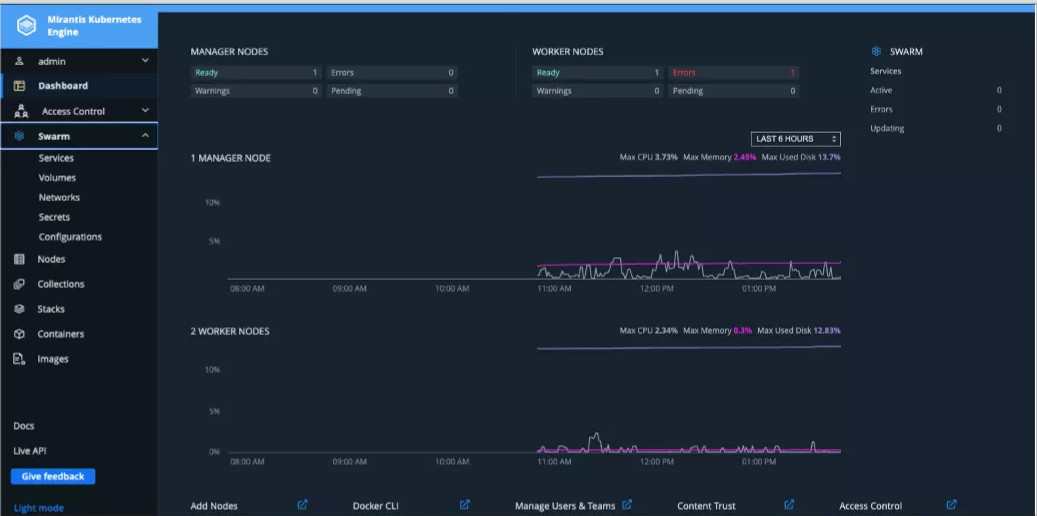Open Volumes under Swarm

[57, 178]
